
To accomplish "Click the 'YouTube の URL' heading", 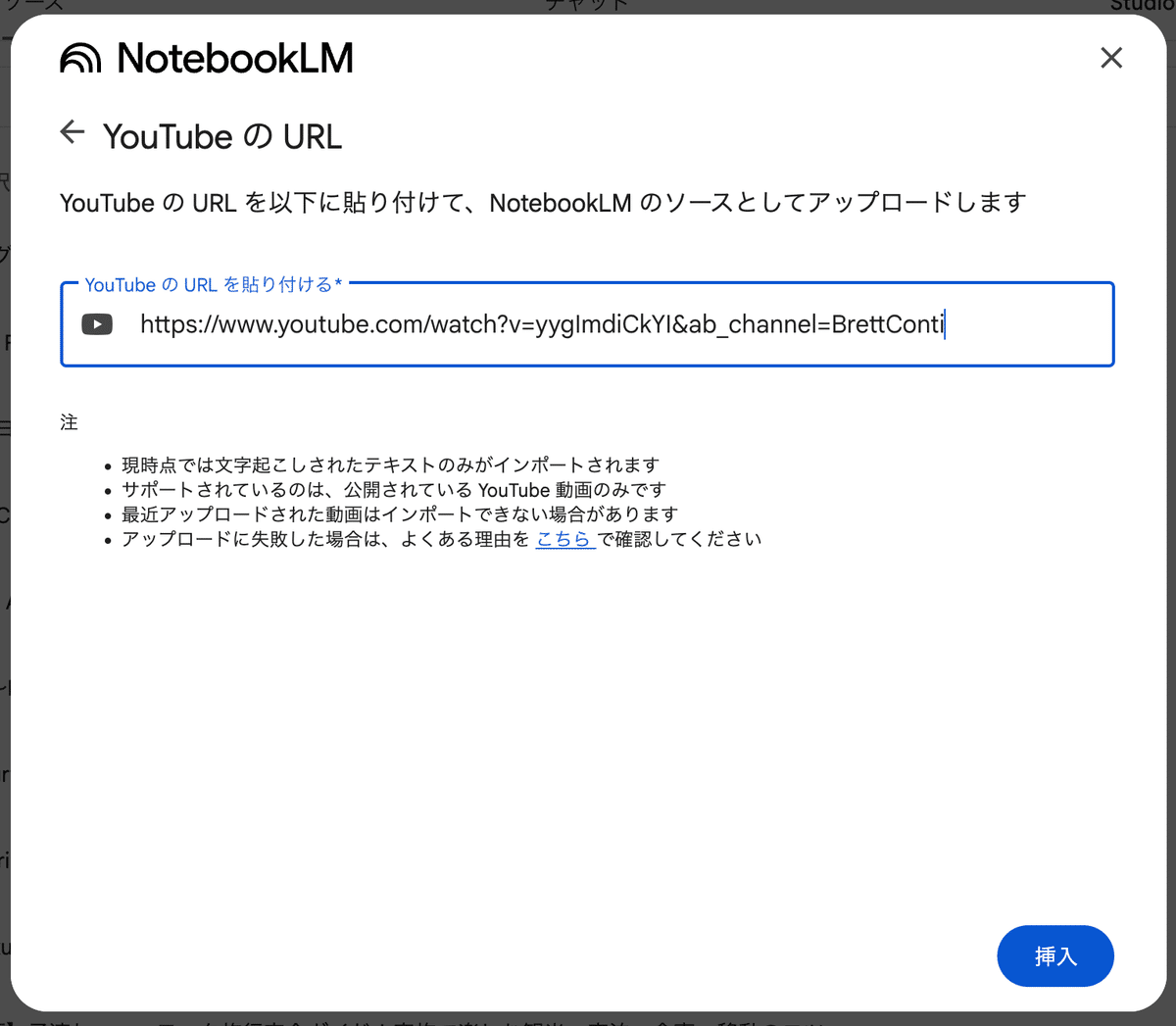I will 222,137.
